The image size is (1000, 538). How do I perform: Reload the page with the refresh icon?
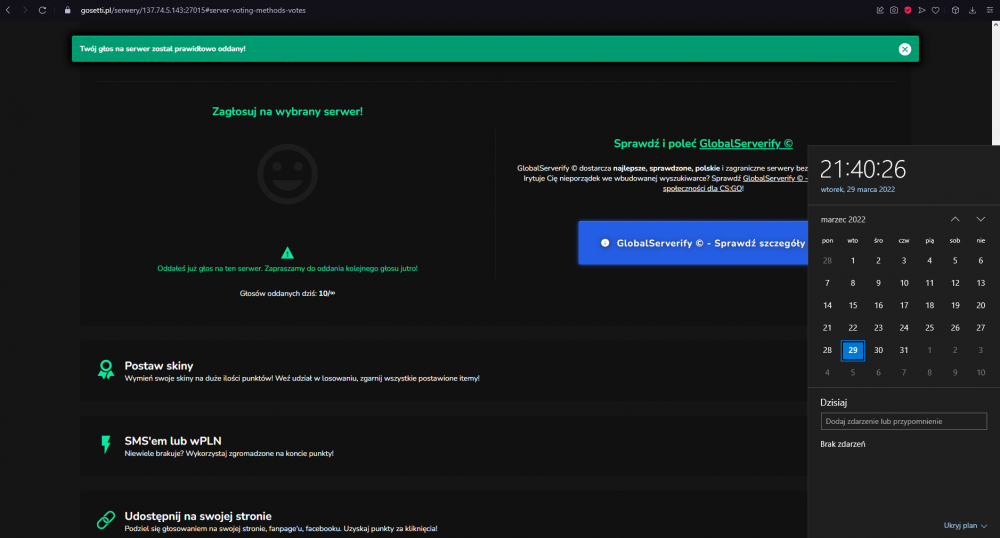[42, 10]
